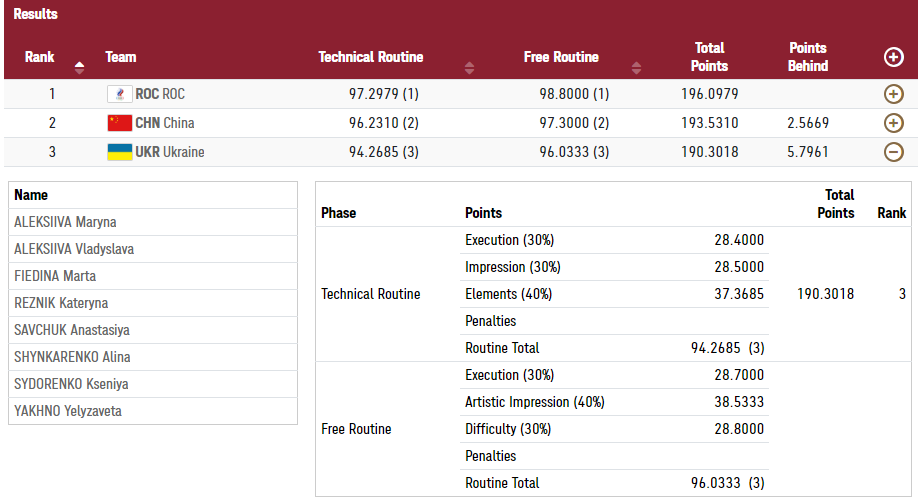The image size is (920, 499).
Task: Click the ROC team flag icon
Action: [119, 94]
